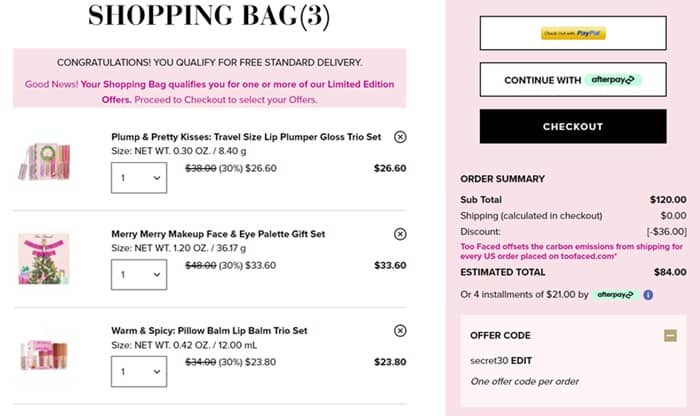Collapse the Offer Code section
This screenshot has width=700, height=416.
pos(670,335)
